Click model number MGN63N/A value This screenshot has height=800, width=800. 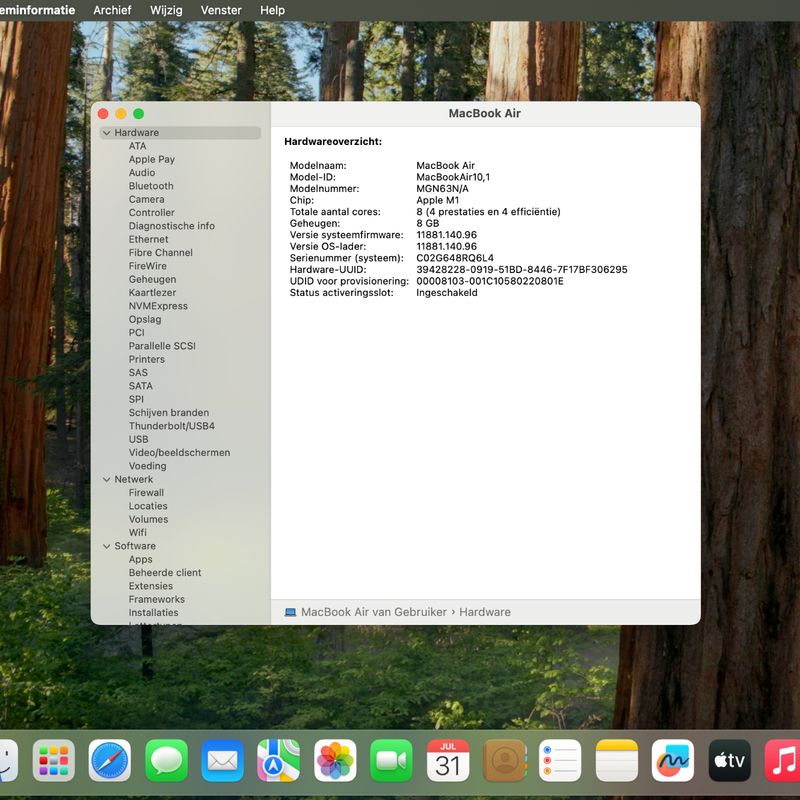(x=442, y=188)
